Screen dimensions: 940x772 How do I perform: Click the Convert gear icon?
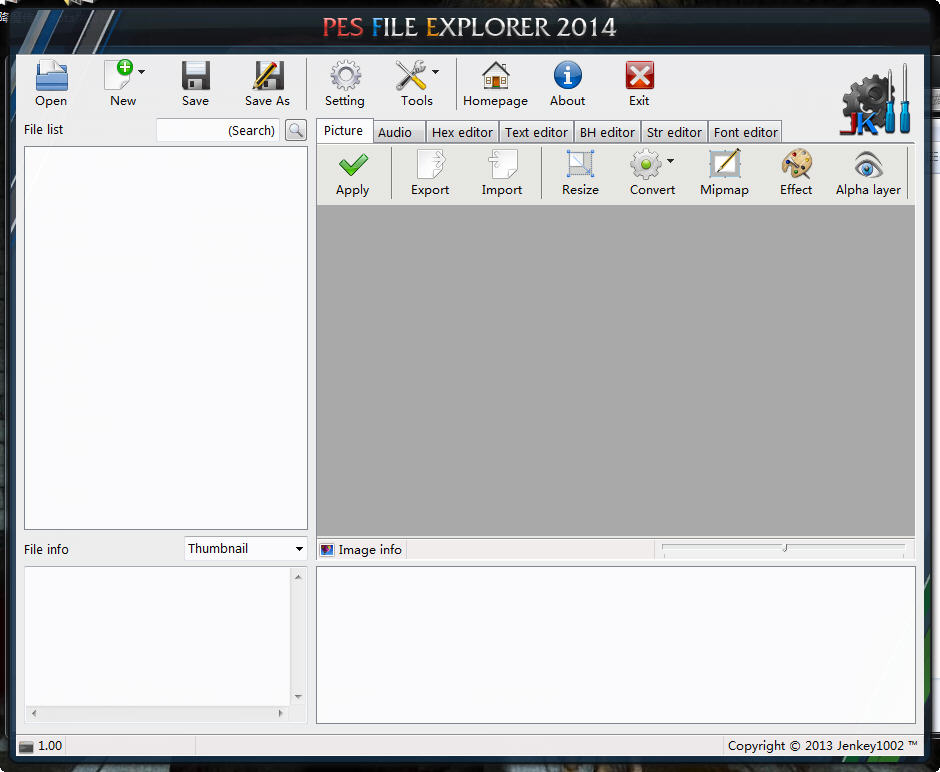click(x=646, y=164)
